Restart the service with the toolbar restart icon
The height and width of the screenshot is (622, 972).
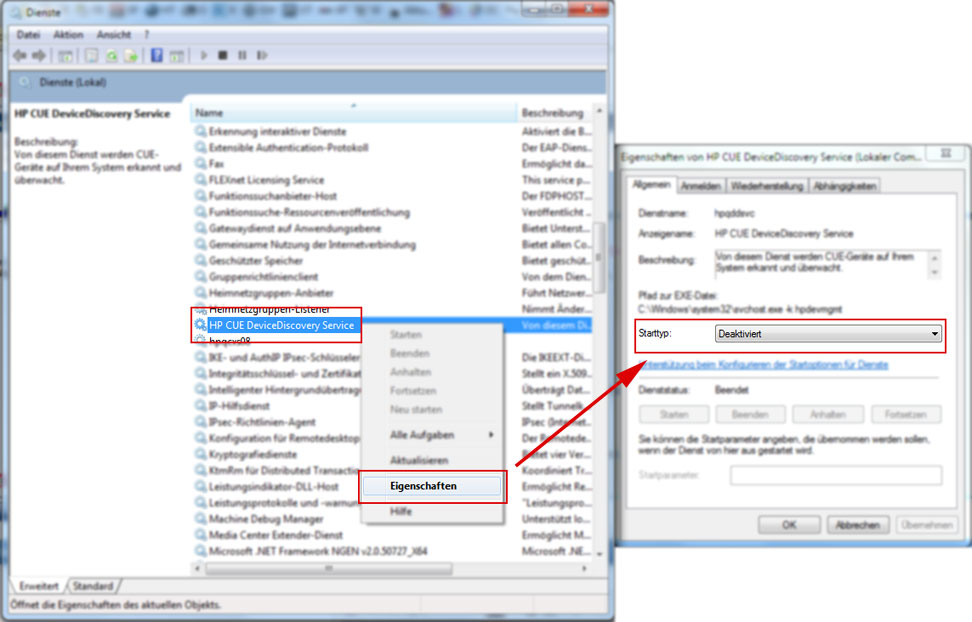[x=262, y=55]
